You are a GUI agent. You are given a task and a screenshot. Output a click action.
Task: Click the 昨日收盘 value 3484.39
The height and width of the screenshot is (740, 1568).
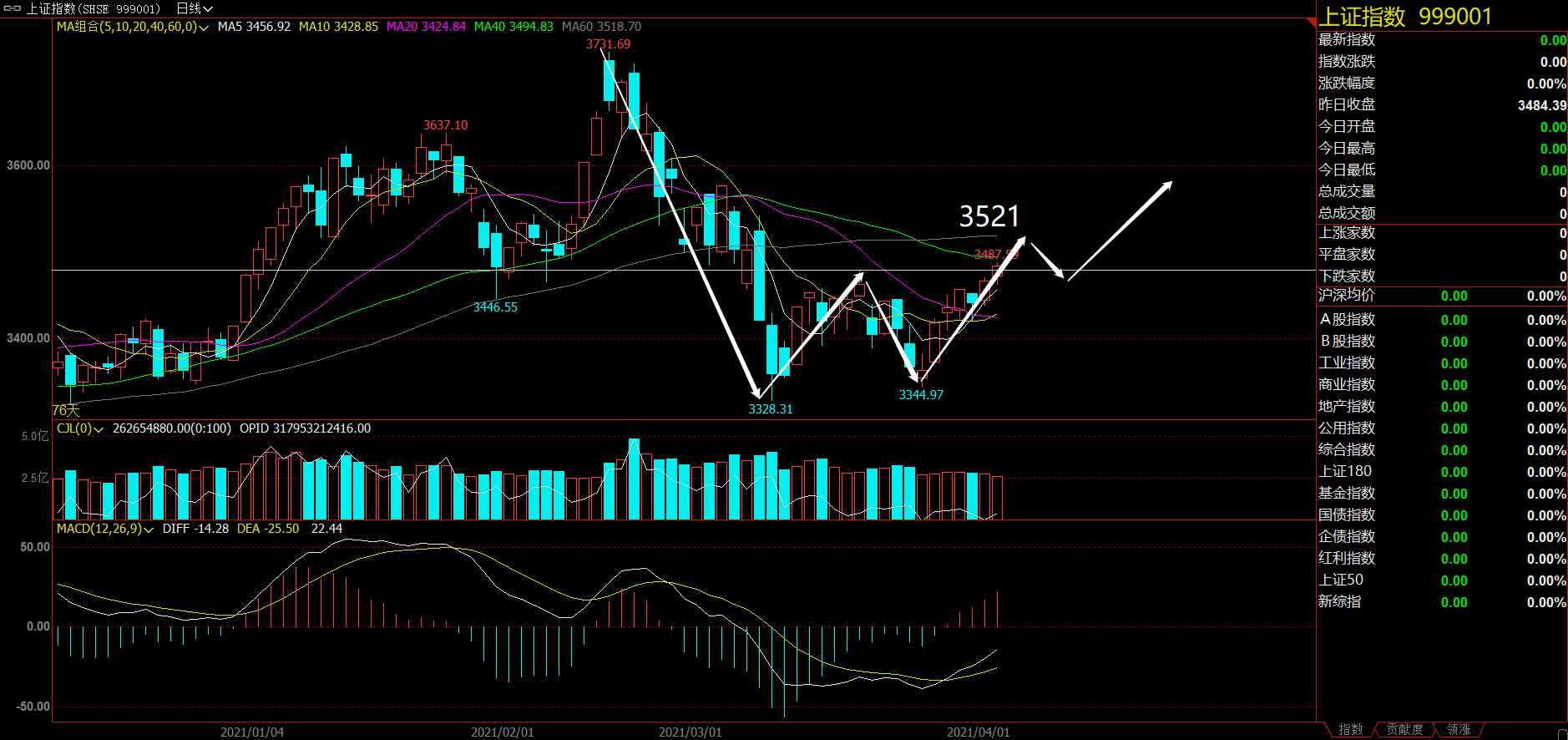[1541, 105]
